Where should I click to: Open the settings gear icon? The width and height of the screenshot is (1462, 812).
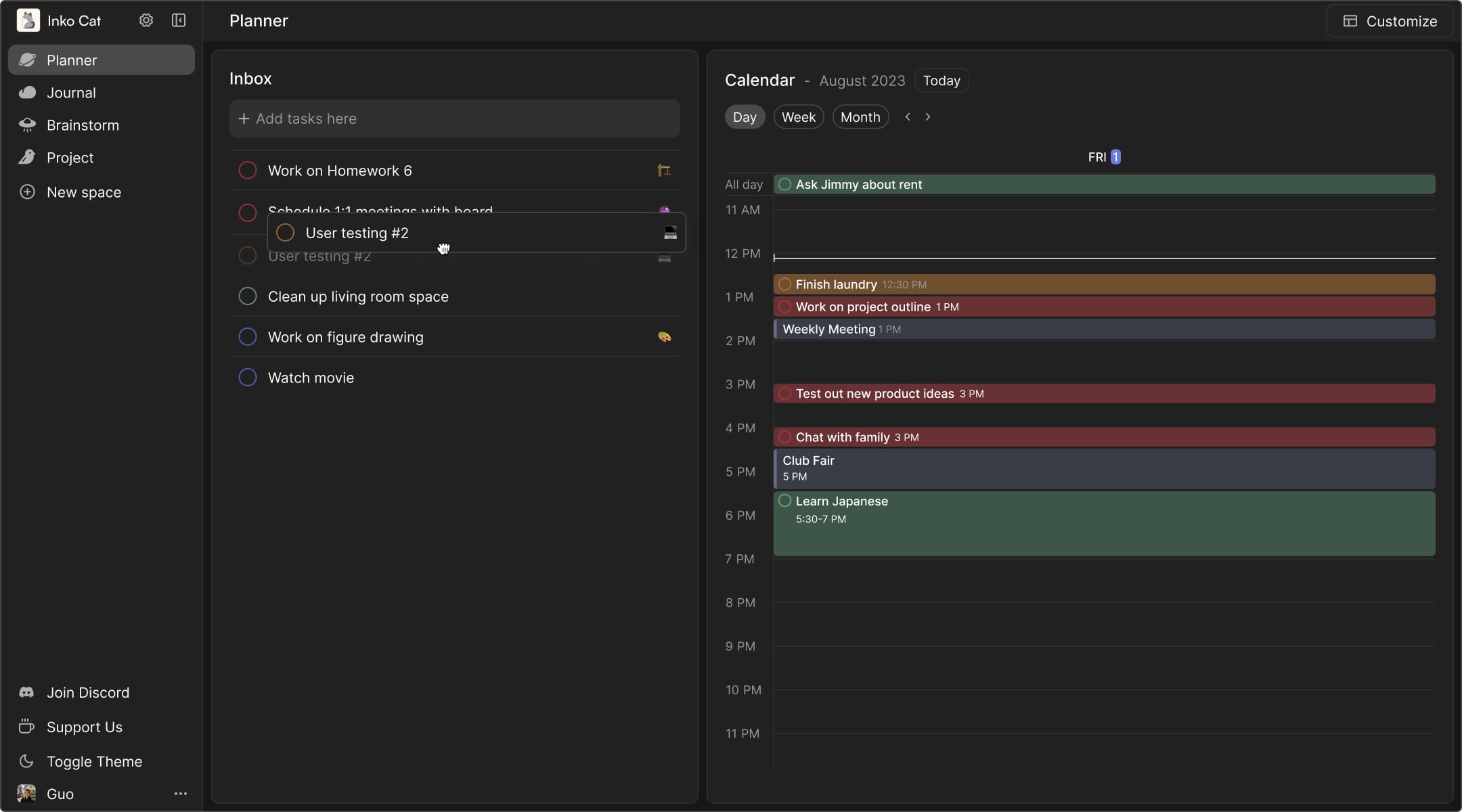(146, 20)
